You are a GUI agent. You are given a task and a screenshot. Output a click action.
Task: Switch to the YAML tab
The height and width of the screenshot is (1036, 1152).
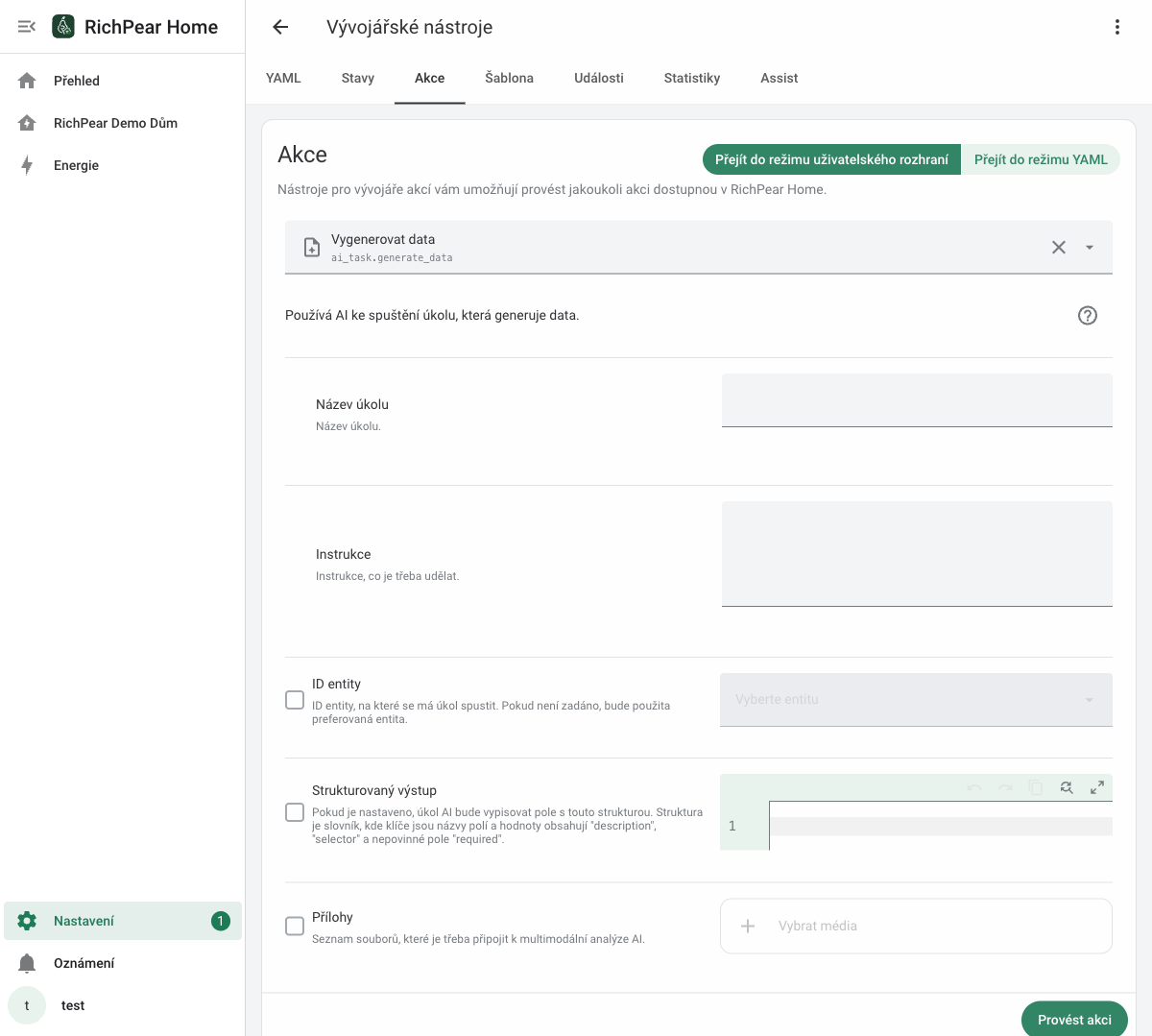[x=283, y=79]
